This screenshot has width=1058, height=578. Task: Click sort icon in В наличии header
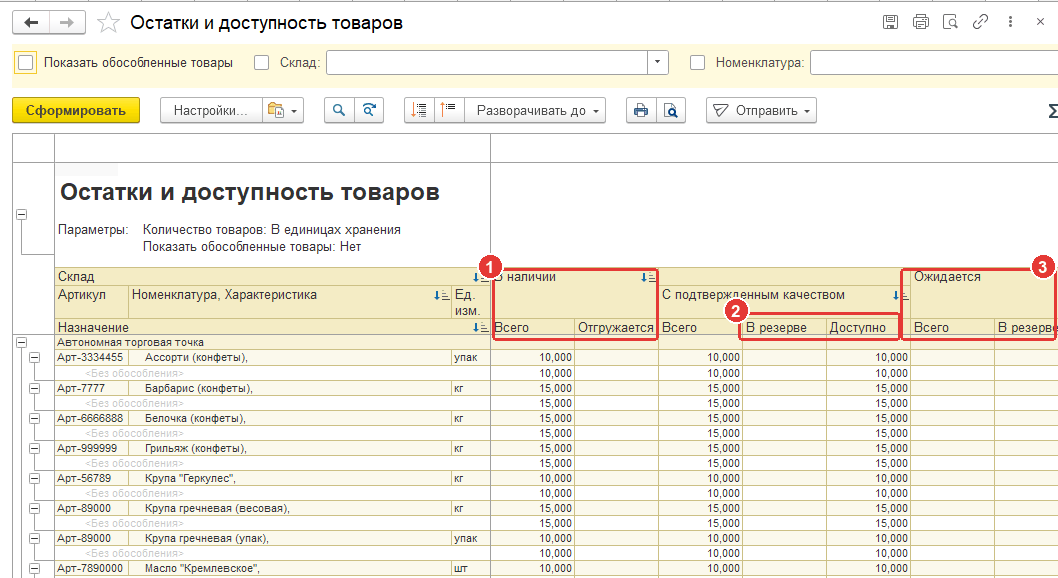point(648,277)
